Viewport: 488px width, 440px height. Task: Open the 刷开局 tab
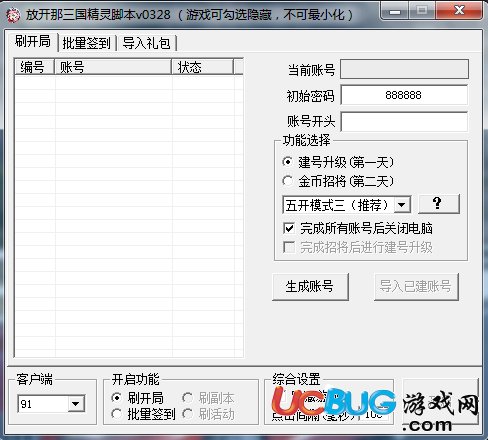[x=32, y=42]
